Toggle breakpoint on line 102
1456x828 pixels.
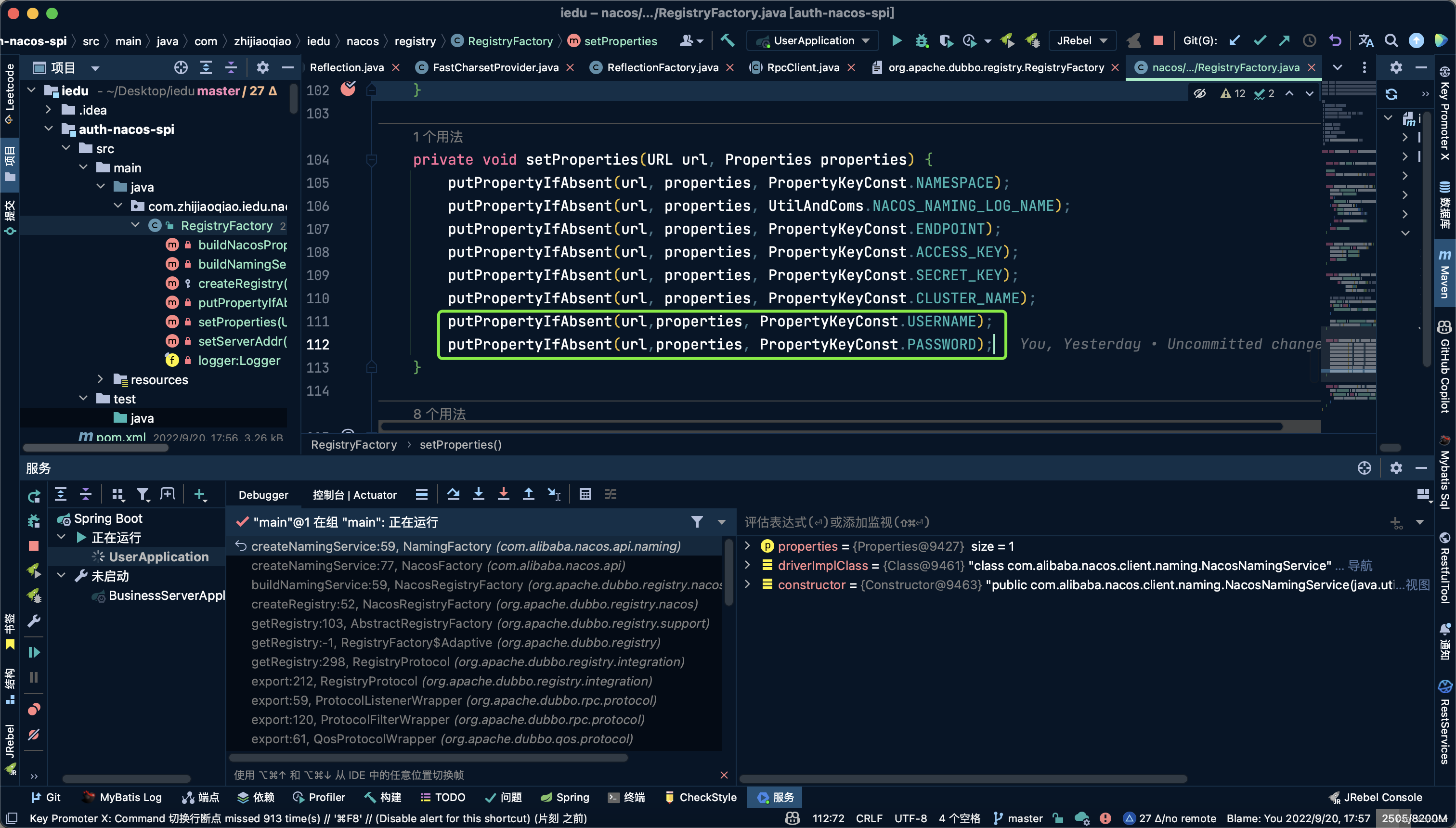point(348,89)
